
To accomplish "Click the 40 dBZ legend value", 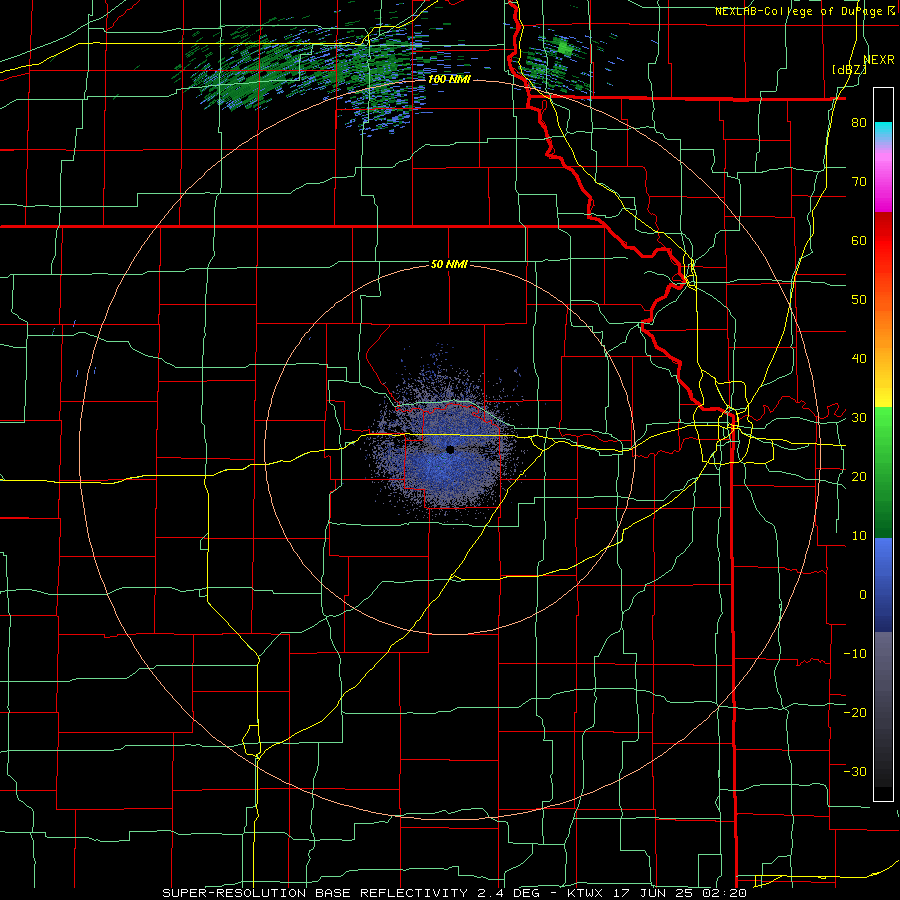I will coord(859,359).
